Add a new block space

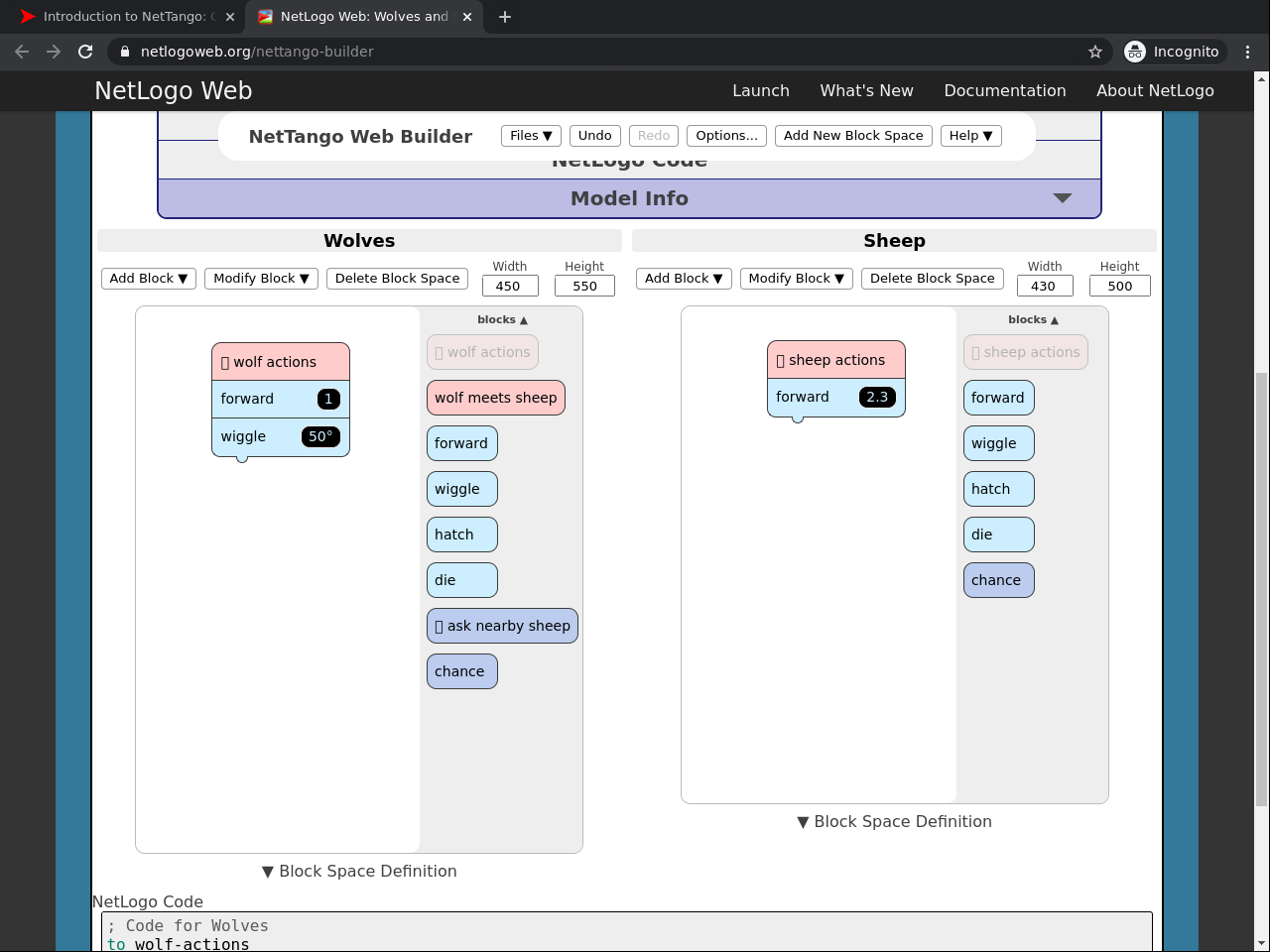pos(853,136)
